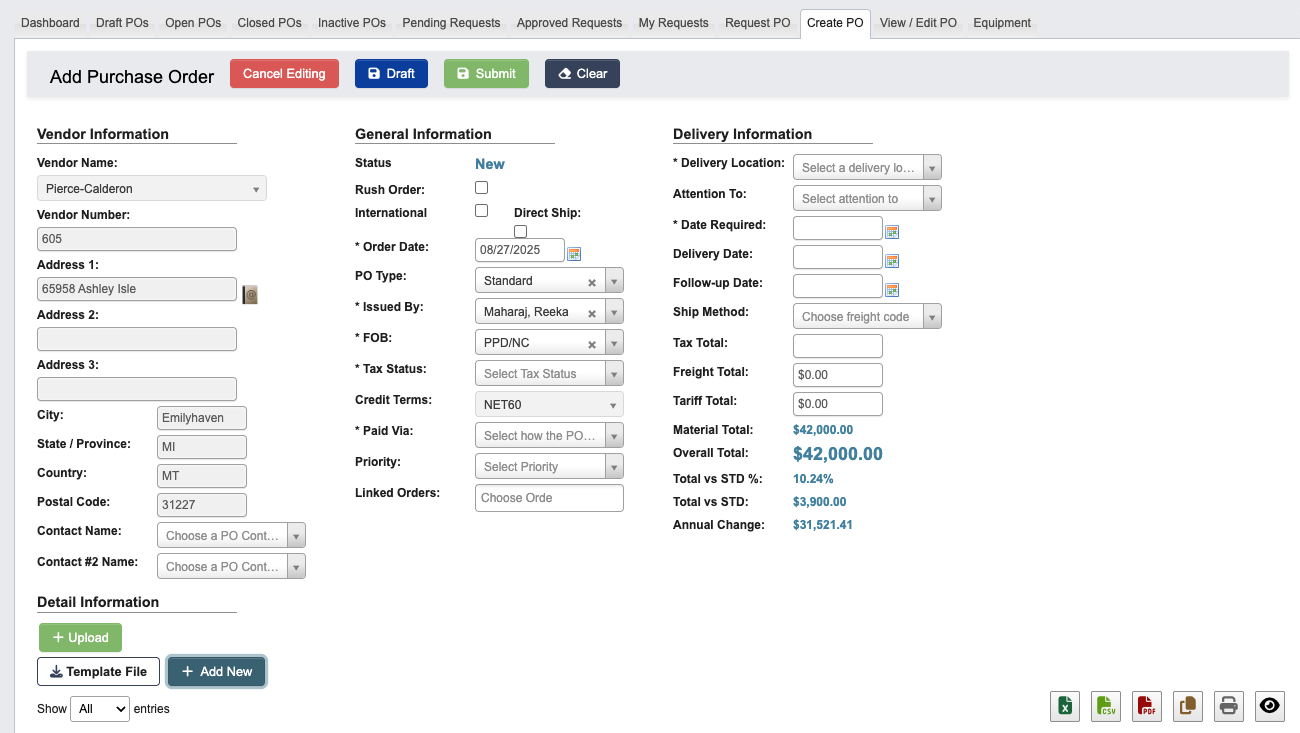
Task: Clear the Issued By Maharaj selection
Action: (592, 313)
